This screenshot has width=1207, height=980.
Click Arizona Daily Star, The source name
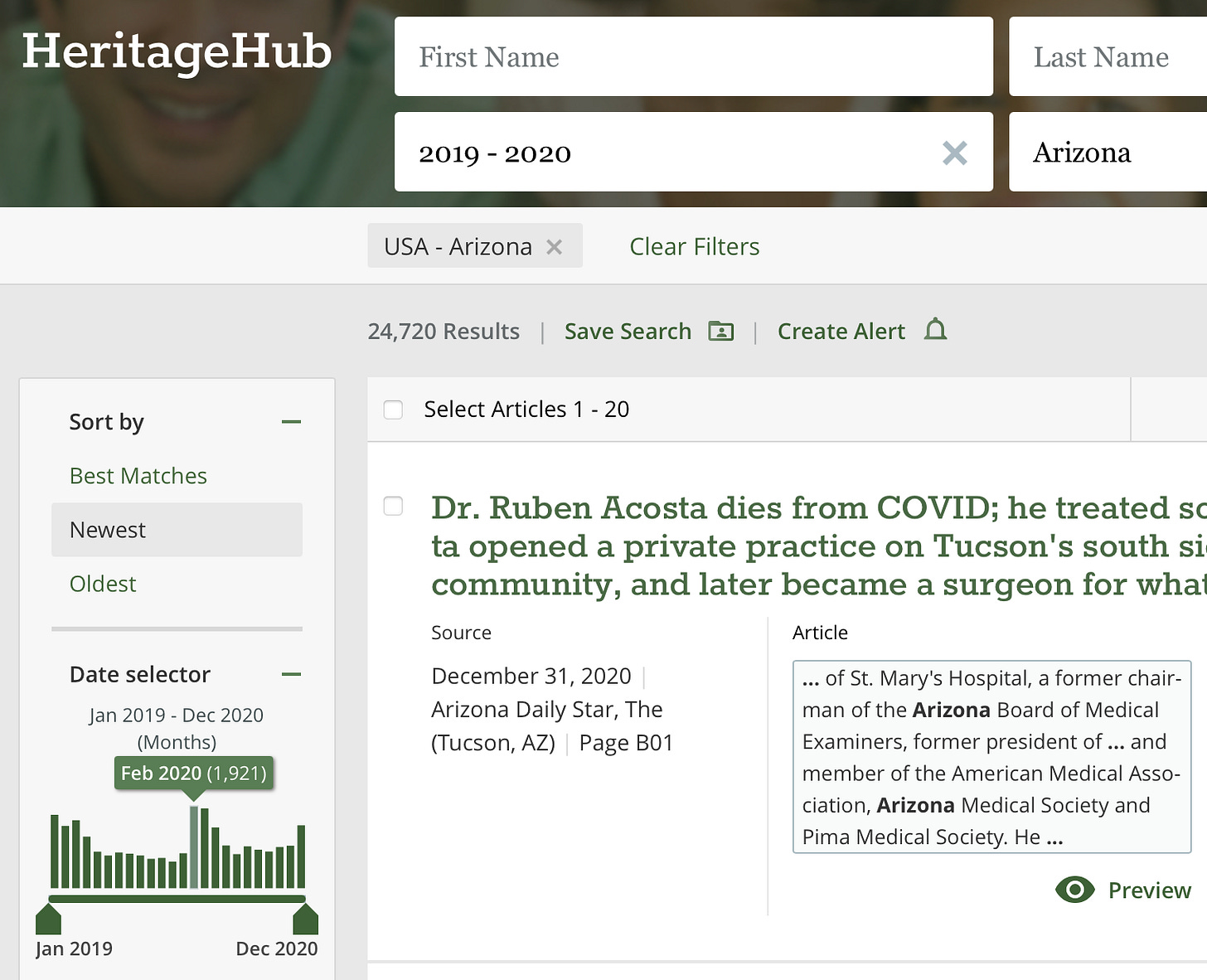tap(547, 709)
